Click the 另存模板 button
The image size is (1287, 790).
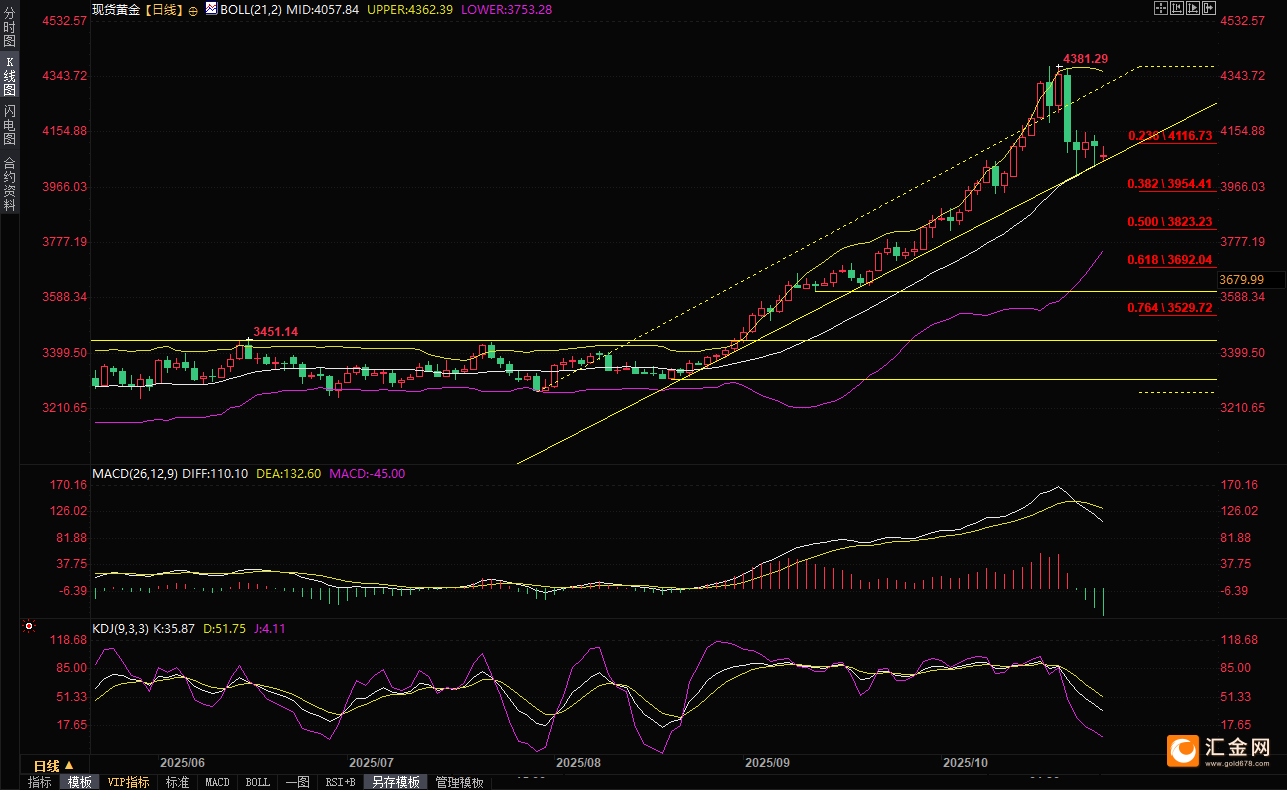[x=396, y=782]
